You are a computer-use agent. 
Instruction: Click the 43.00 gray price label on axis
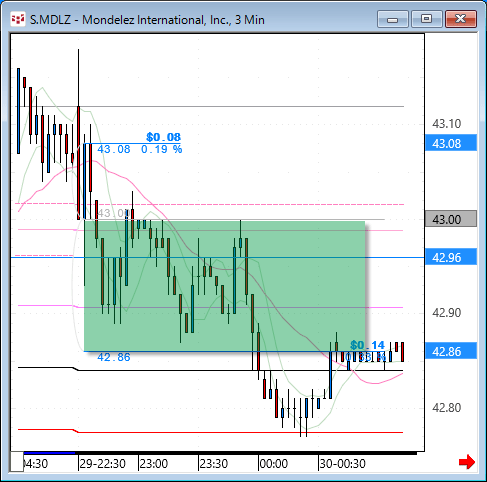pyautogui.click(x=451, y=219)
